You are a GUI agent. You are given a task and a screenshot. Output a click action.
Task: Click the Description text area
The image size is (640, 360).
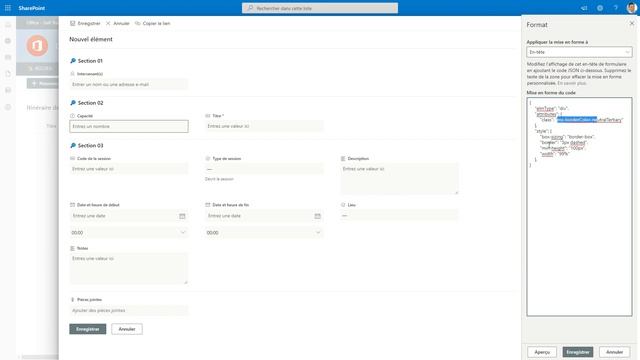click(x=399, y=179)
